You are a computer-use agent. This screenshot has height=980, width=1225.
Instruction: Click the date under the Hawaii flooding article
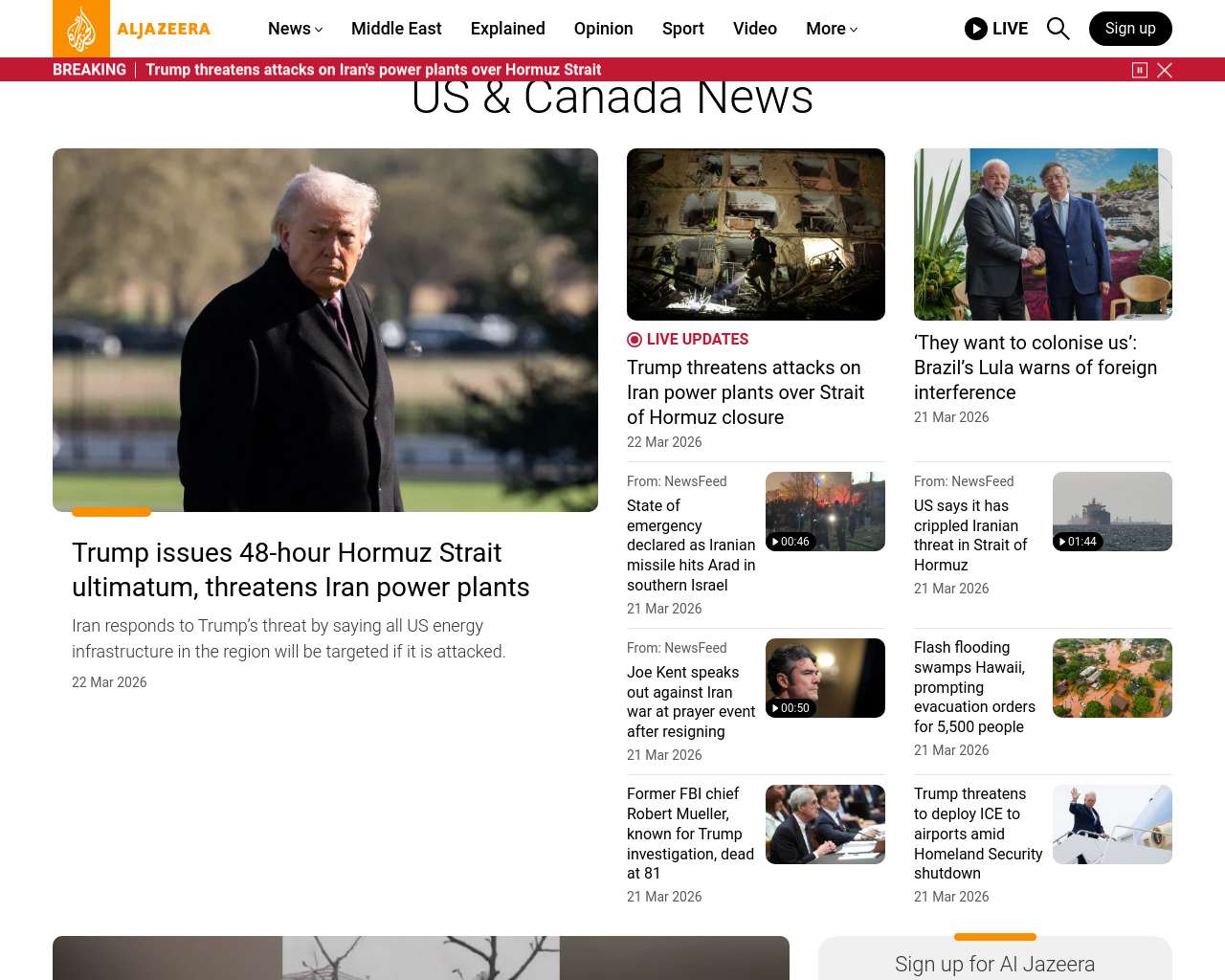(951, 750)
